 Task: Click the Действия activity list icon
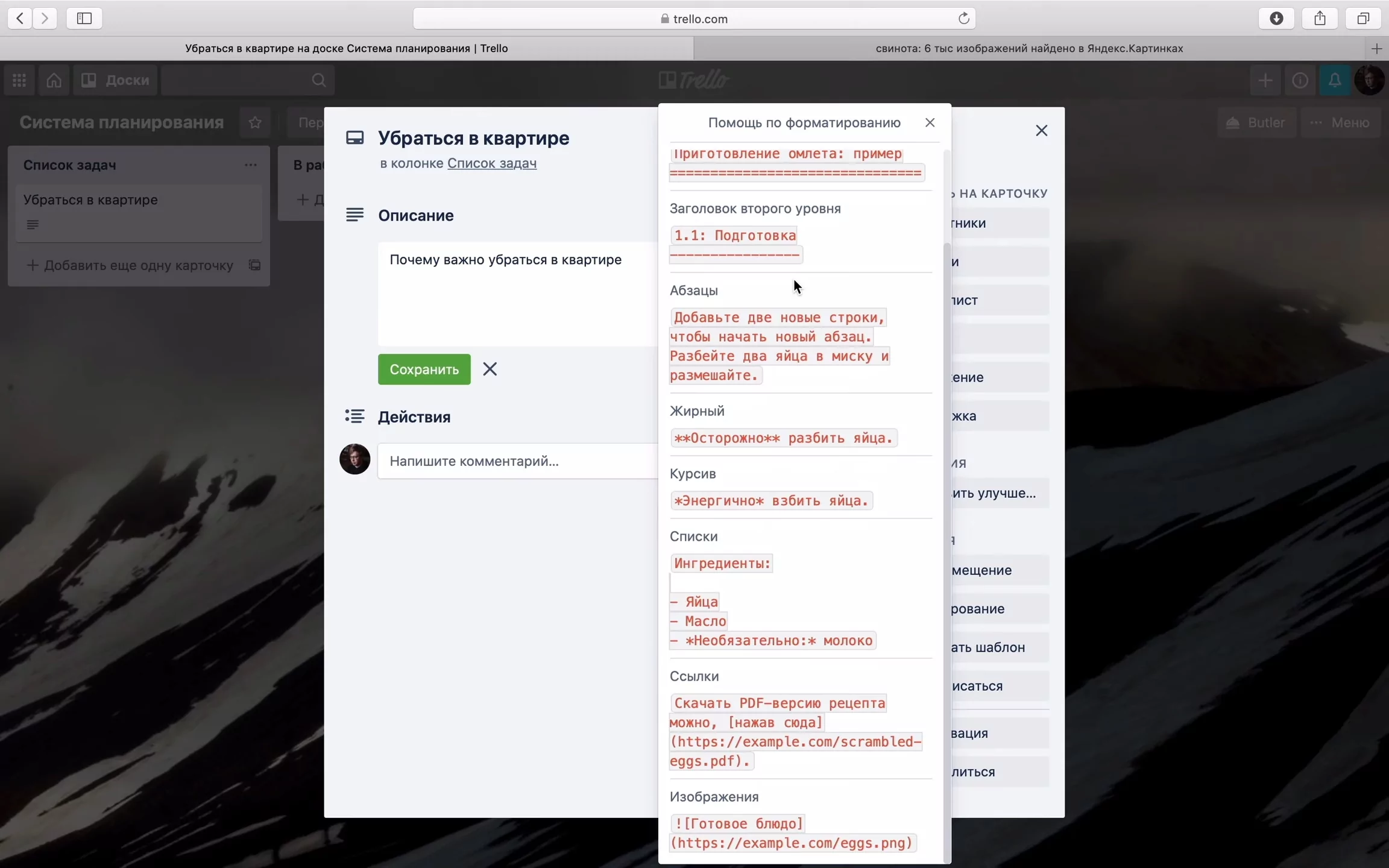tap(354, 416)
